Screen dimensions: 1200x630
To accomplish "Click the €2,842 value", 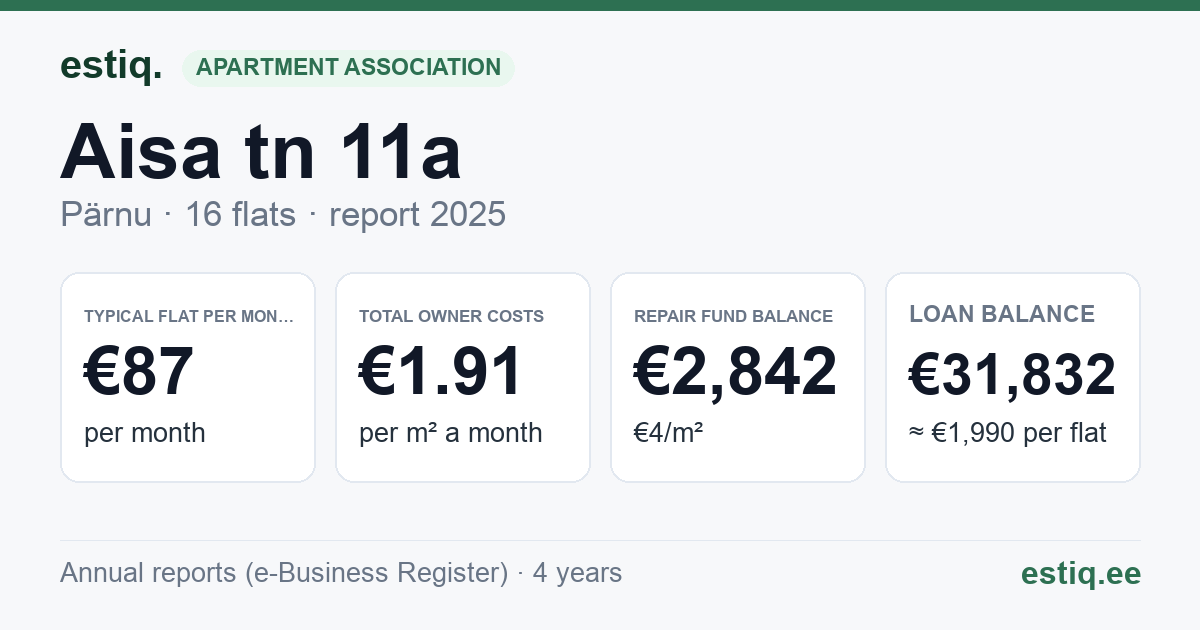I will [736, 371].
